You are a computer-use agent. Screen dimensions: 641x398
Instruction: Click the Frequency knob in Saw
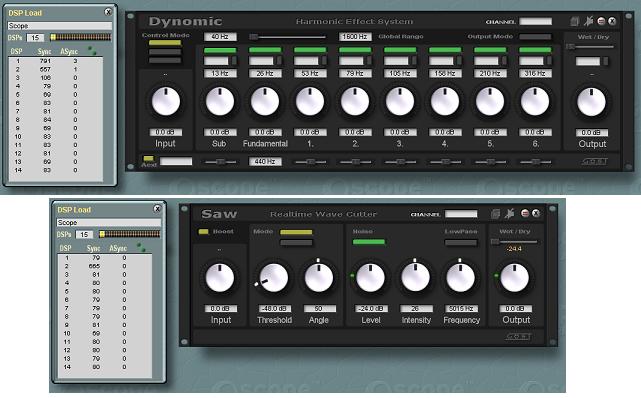point(460,277)
